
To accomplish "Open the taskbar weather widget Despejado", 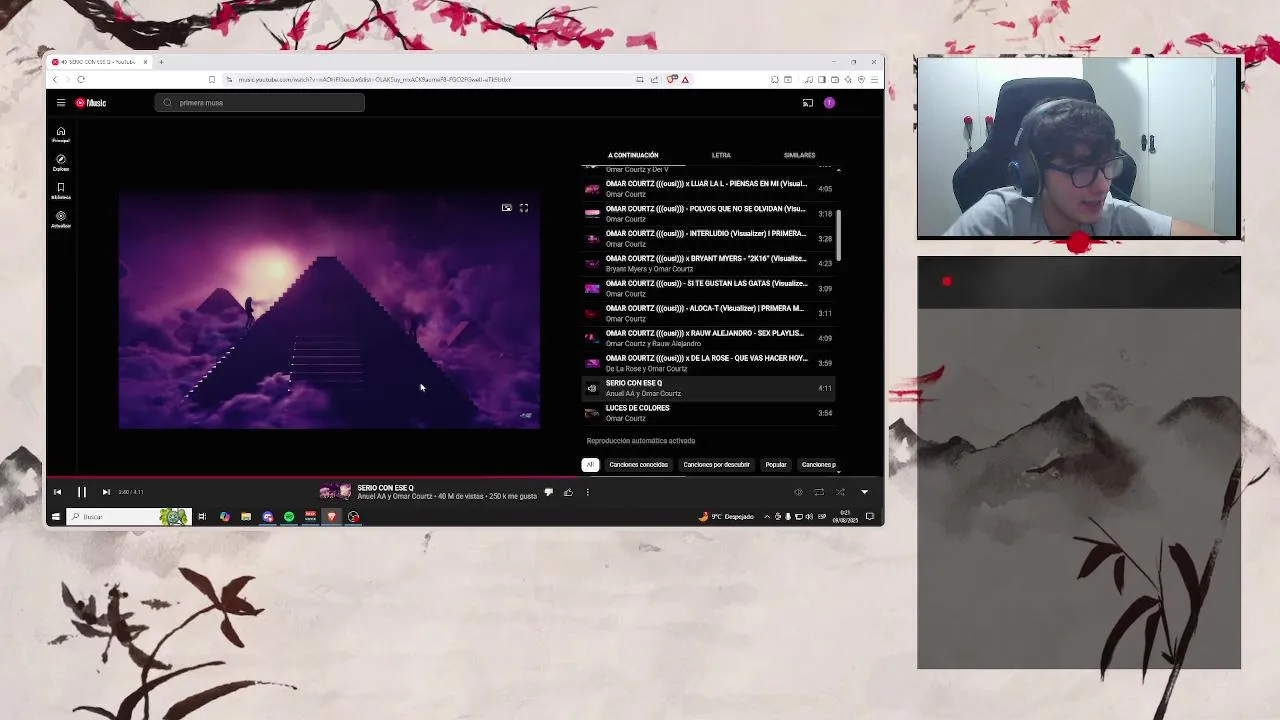I will (x=727, y=517).
